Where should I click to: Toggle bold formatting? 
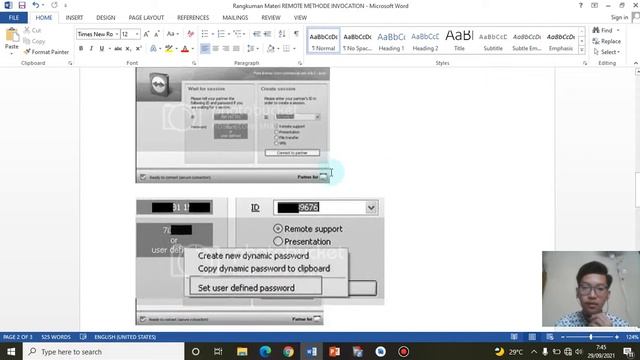(81, 49)
